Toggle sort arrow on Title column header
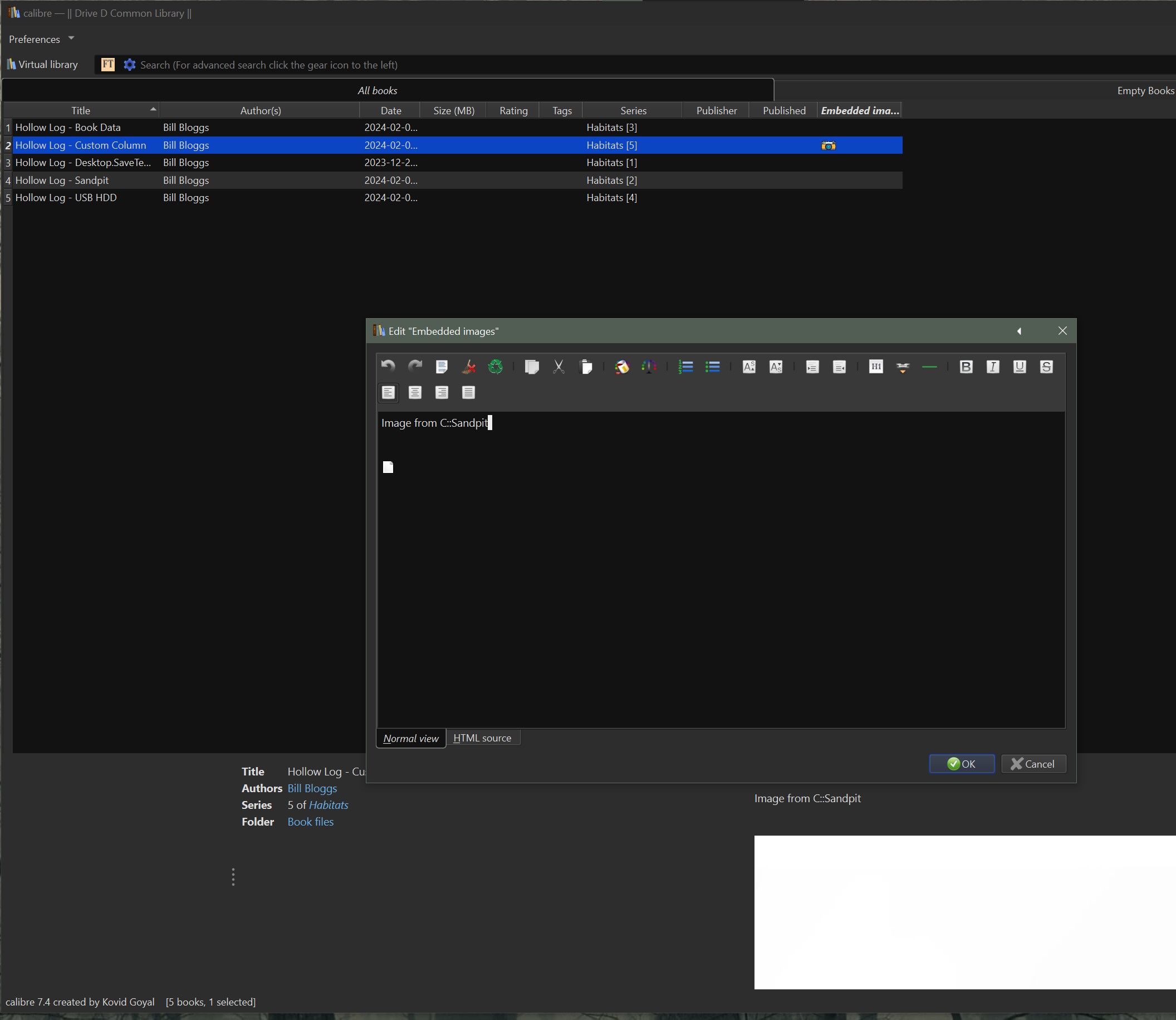Screen dimensions: 1176x1020 (x=153, y=109)
